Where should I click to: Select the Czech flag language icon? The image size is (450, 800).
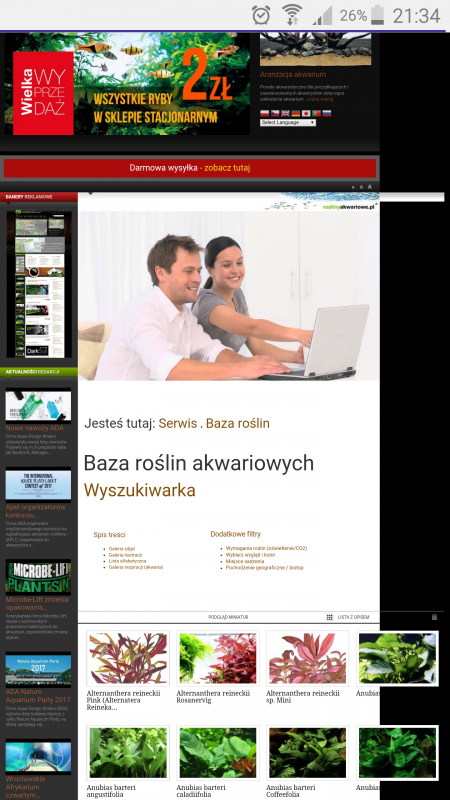tap(275, 113)
